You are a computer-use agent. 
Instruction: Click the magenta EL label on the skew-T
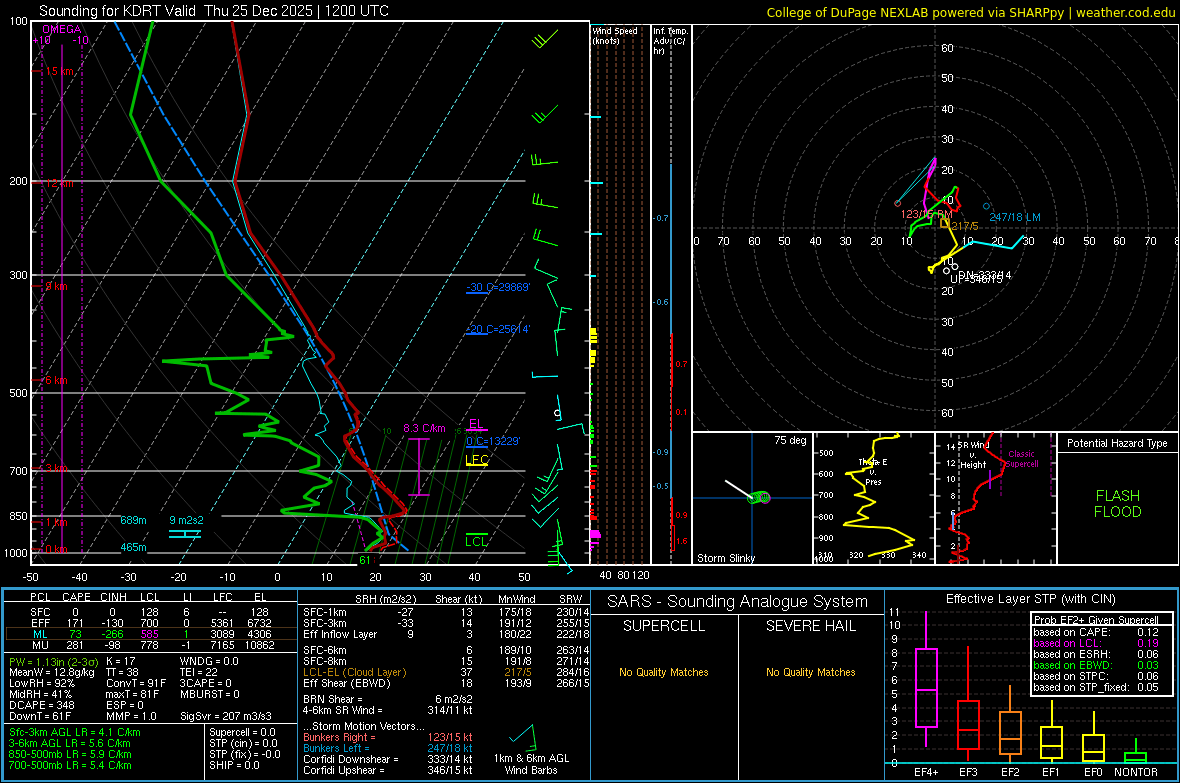(476, 424)
